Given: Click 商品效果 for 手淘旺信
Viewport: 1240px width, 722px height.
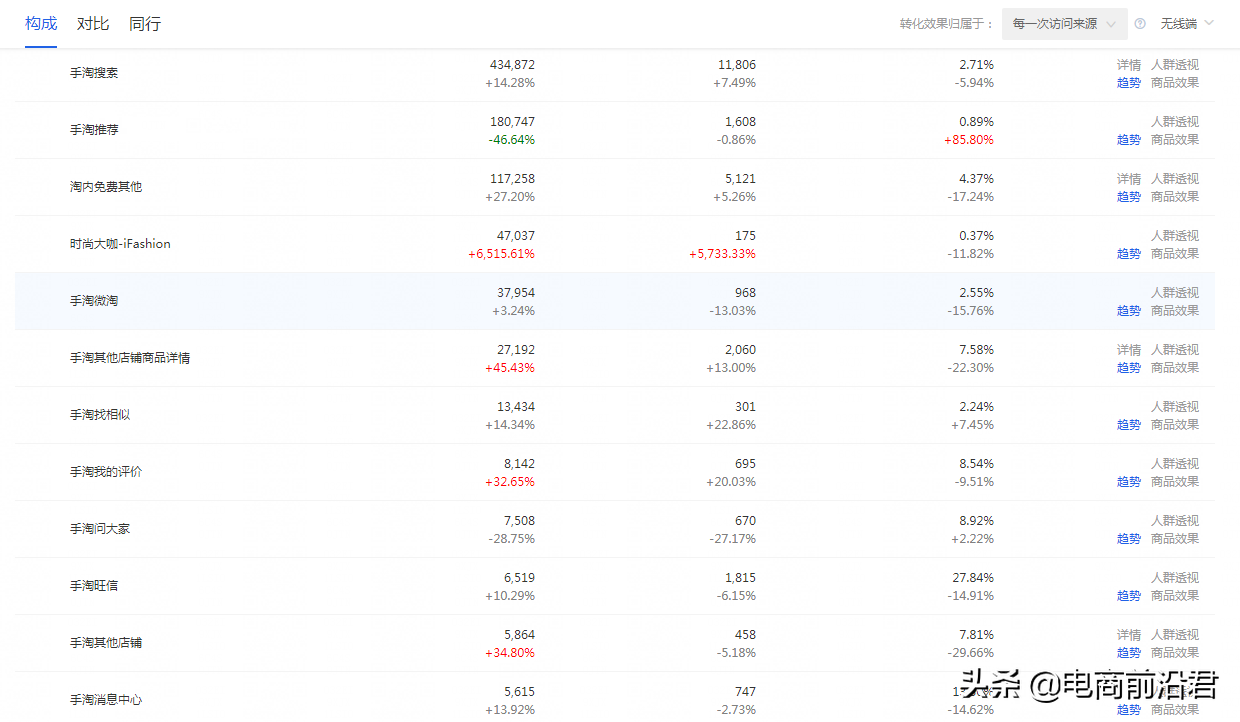Looking at the screenshot, I should [1174, 596].
